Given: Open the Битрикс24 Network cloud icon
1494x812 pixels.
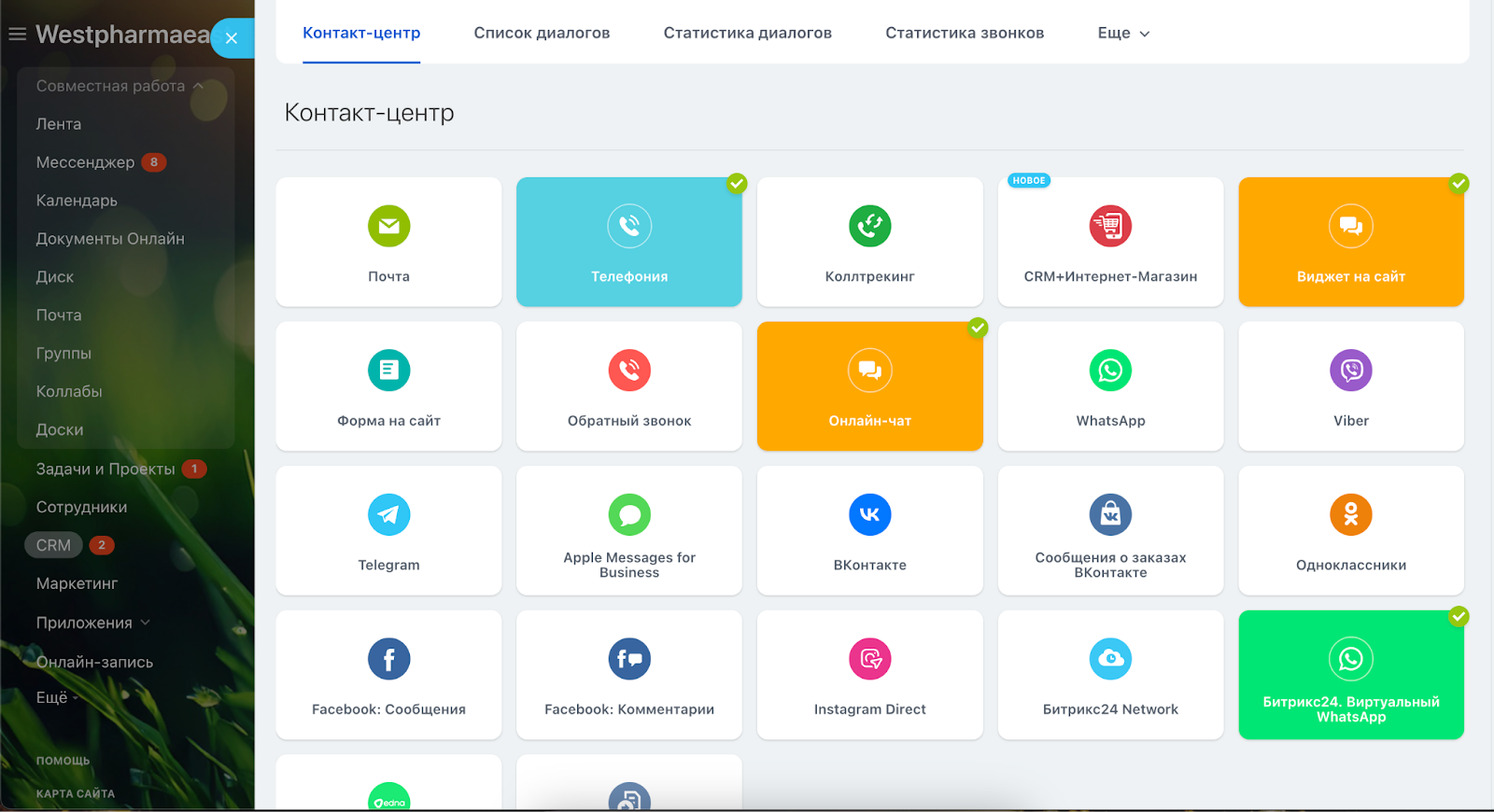Looking at the screenshot, I should pyautogui.click(x=1110, y=659).
